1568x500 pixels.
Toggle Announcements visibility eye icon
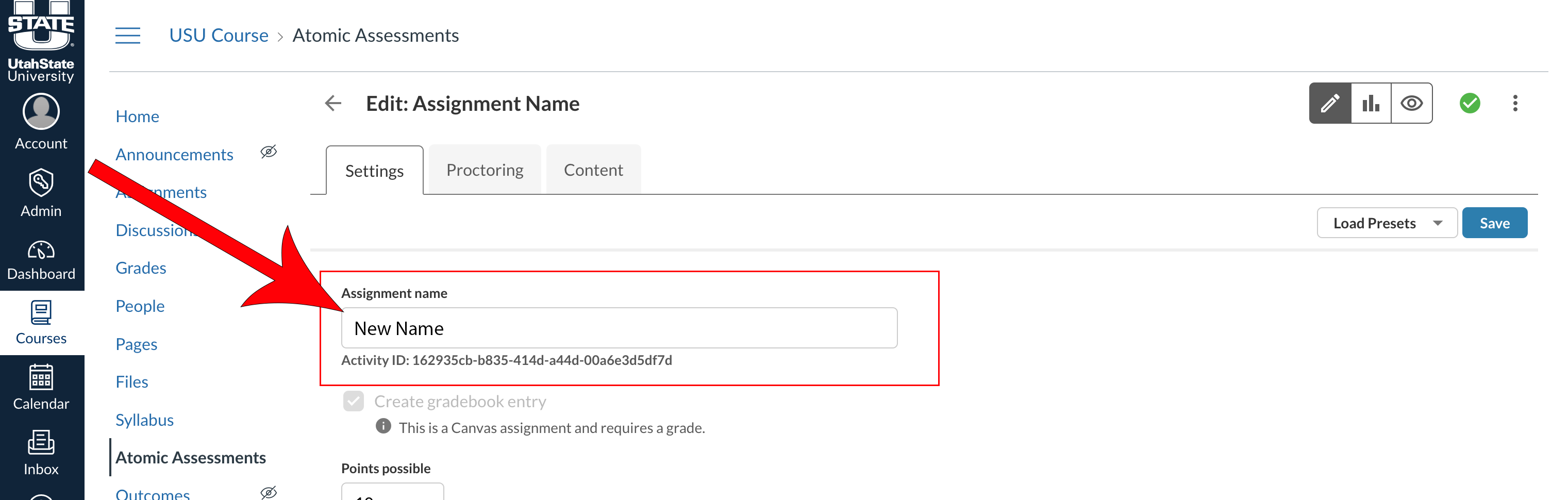pyautogui.click(x=269, y=152)
